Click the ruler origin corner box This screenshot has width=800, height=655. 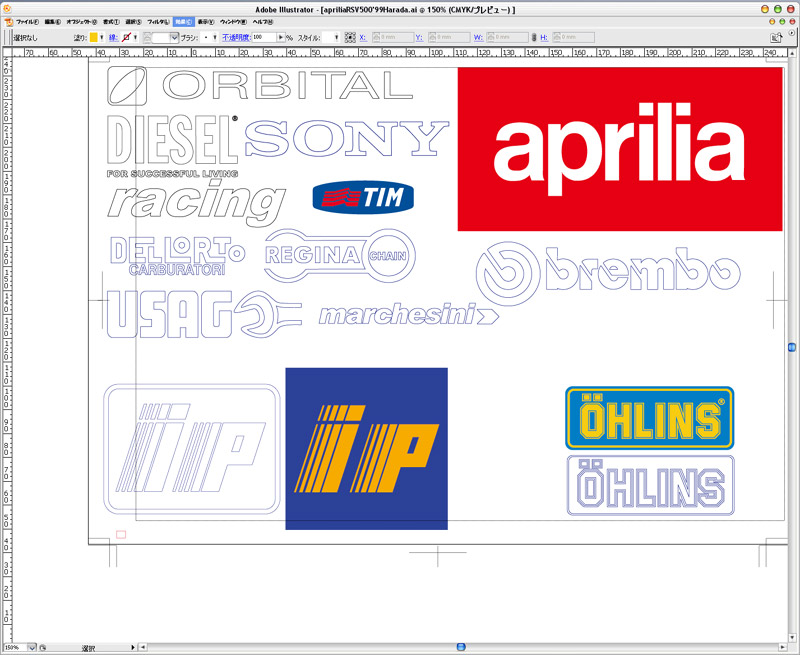[x=6, y=50]
